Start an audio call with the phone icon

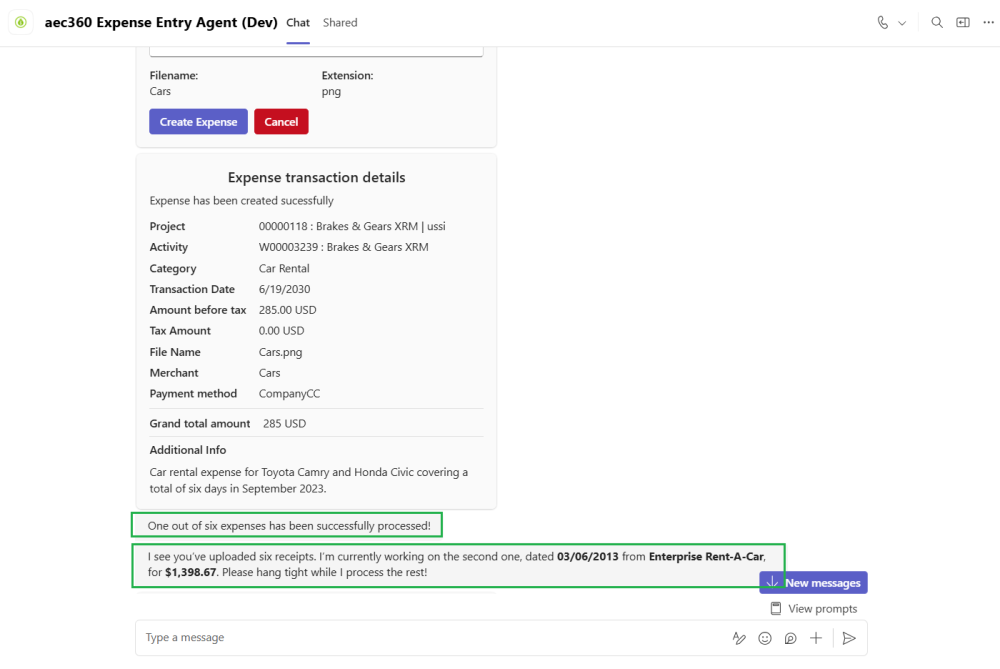click(883, 22)
